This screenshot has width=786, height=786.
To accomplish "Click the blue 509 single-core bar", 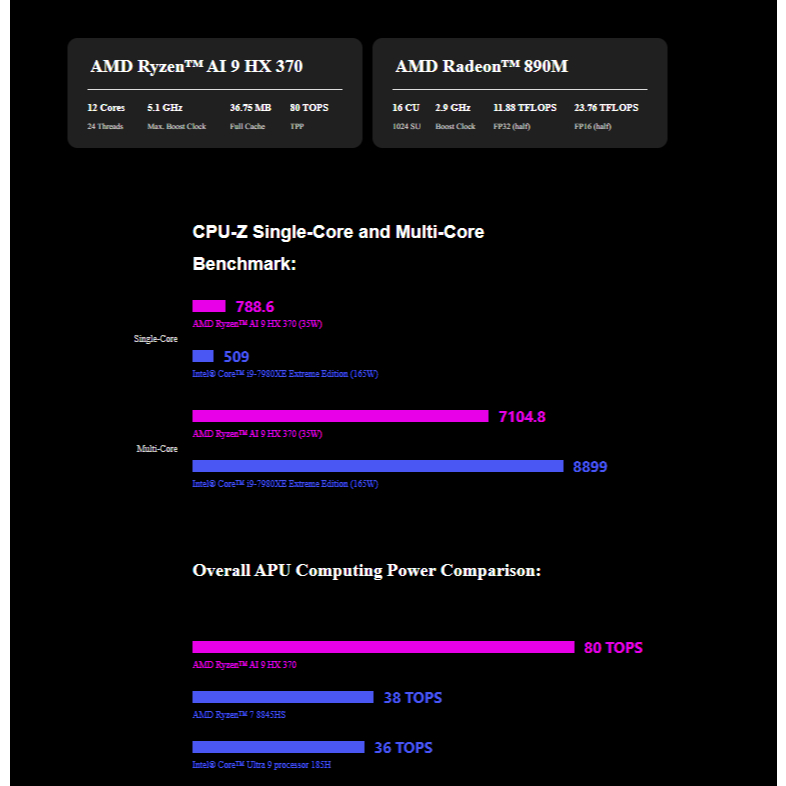I will 203,356.
